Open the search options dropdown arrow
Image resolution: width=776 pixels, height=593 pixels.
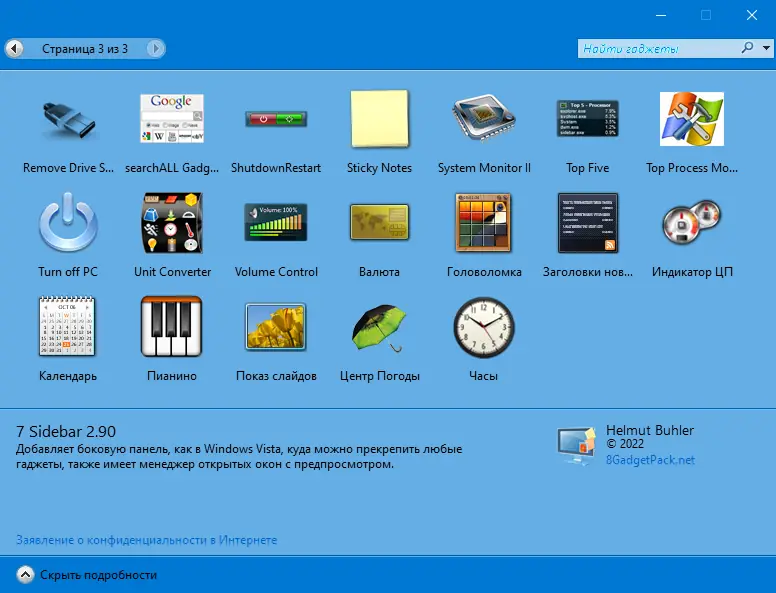point(766,49)
